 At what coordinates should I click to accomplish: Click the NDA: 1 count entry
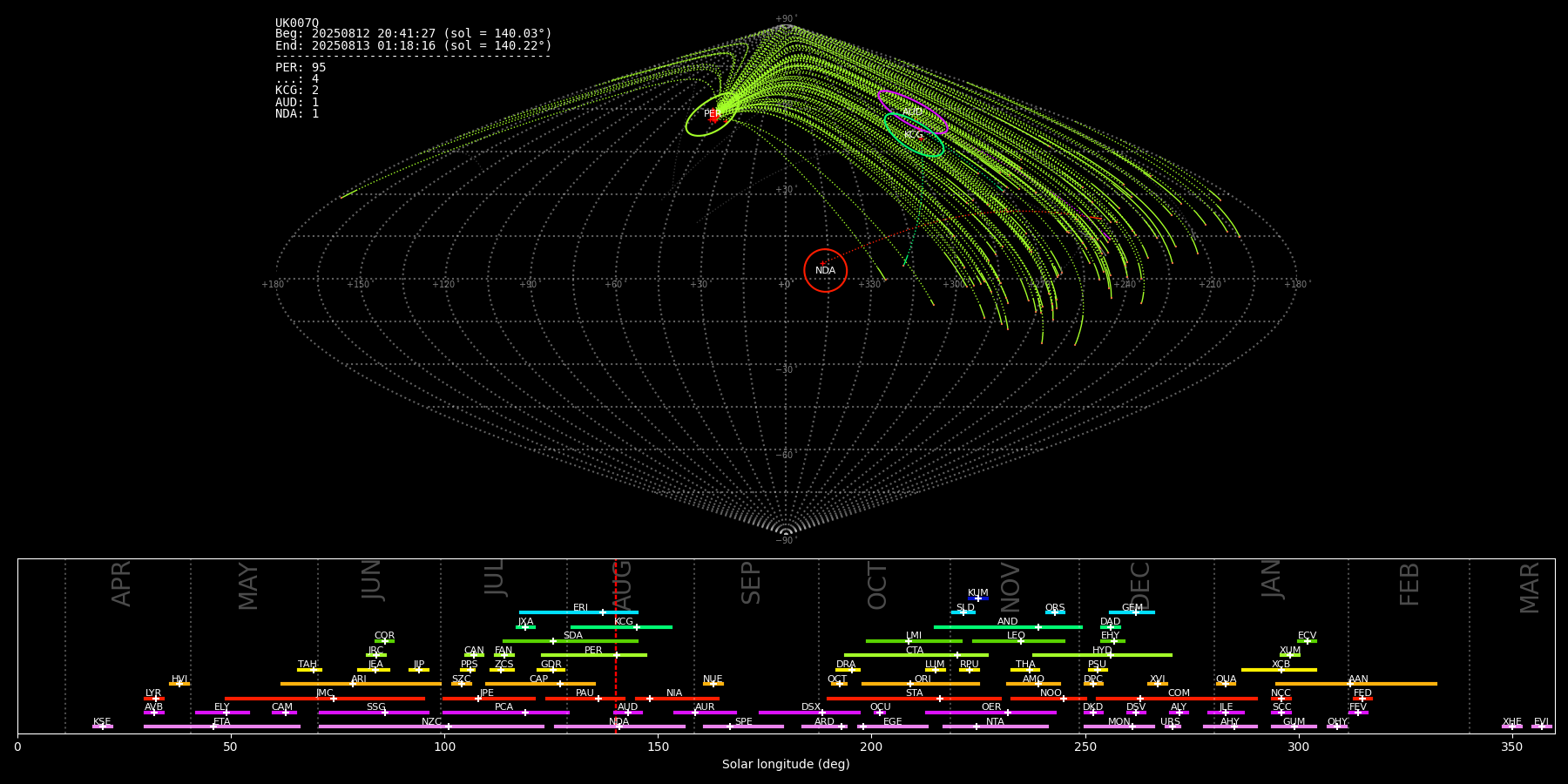pos(297,114)
